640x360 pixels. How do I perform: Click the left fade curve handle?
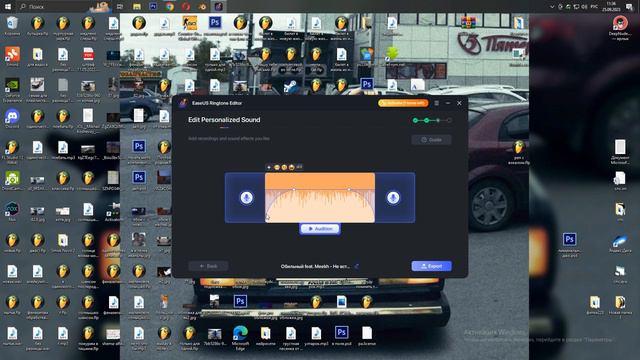[x=294, y=189]
